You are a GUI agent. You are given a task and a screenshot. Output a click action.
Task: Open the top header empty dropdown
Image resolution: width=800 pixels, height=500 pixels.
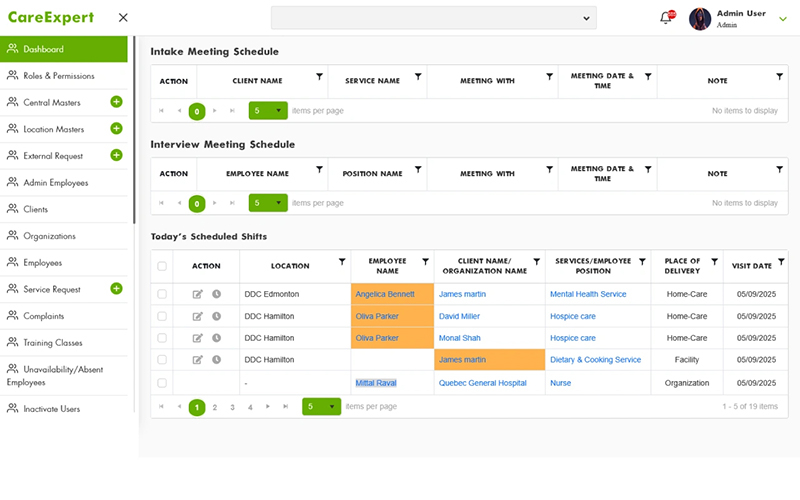coord(433,18)
